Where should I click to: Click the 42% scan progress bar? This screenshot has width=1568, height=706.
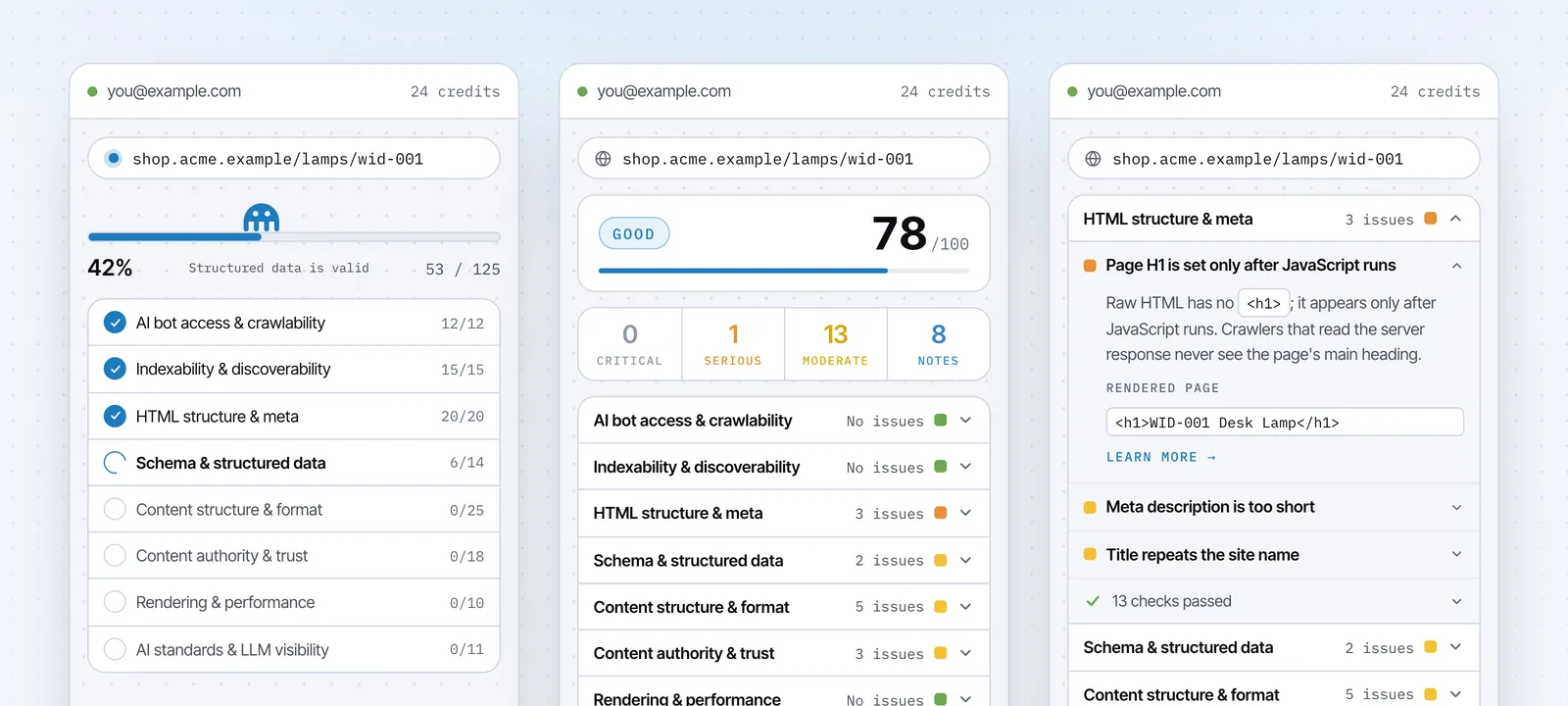[294, 236]
